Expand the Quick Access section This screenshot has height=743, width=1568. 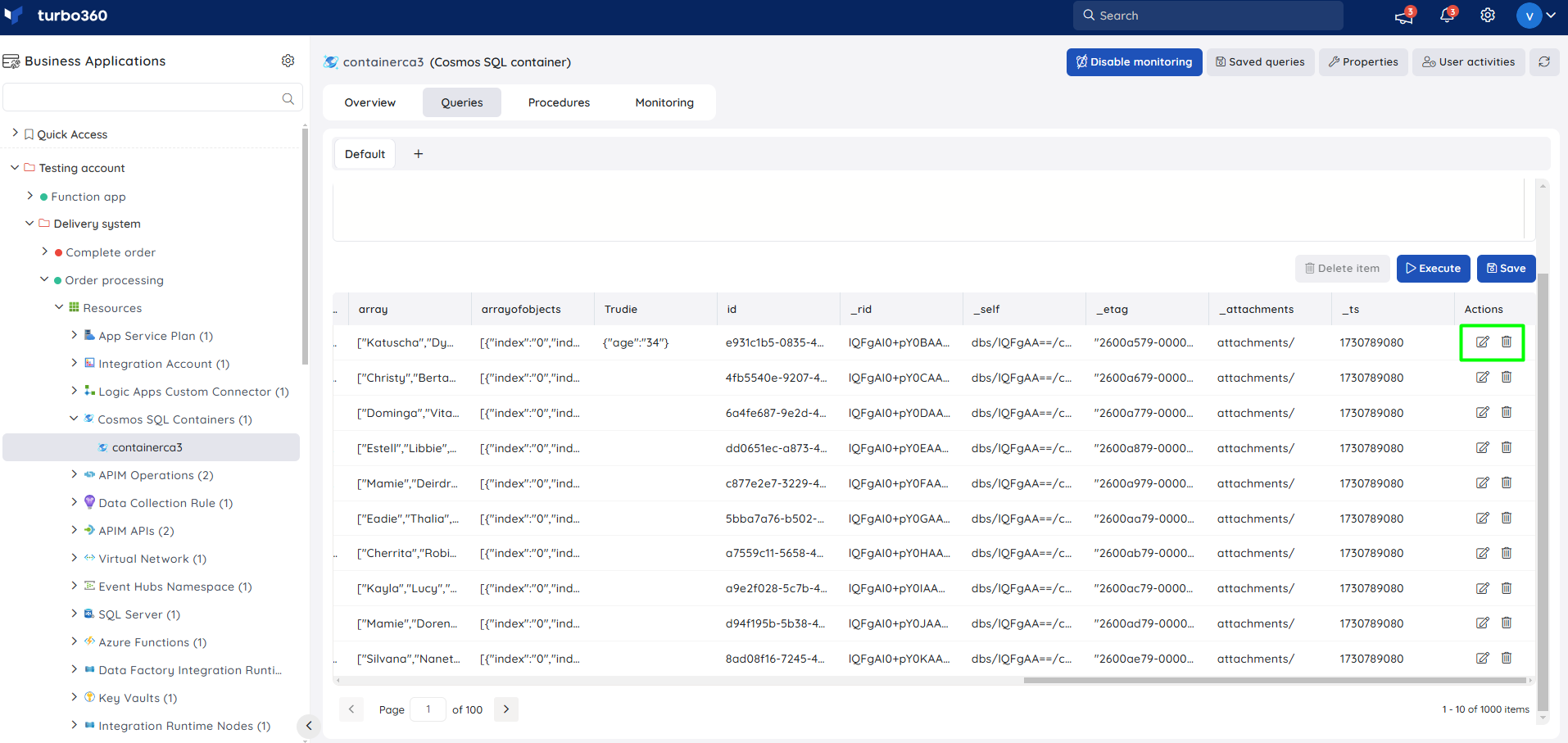(x=15, y=133)
